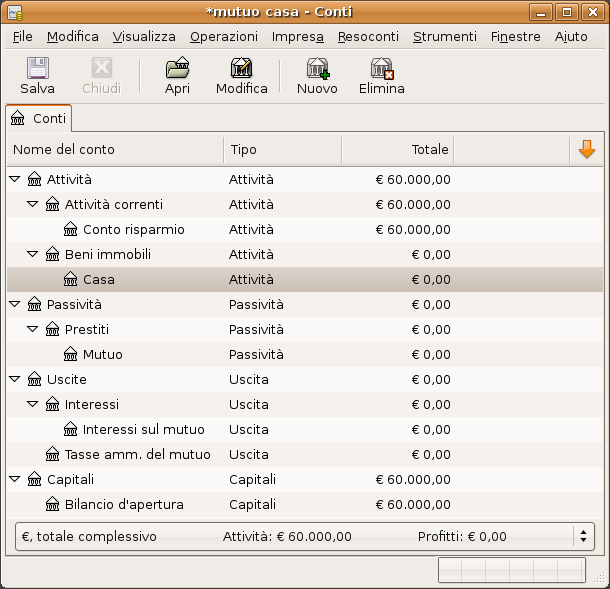610x589 pixels.
Task: Open the Operazioni menu
Action: pyautogui.click(x=223, y=36)
